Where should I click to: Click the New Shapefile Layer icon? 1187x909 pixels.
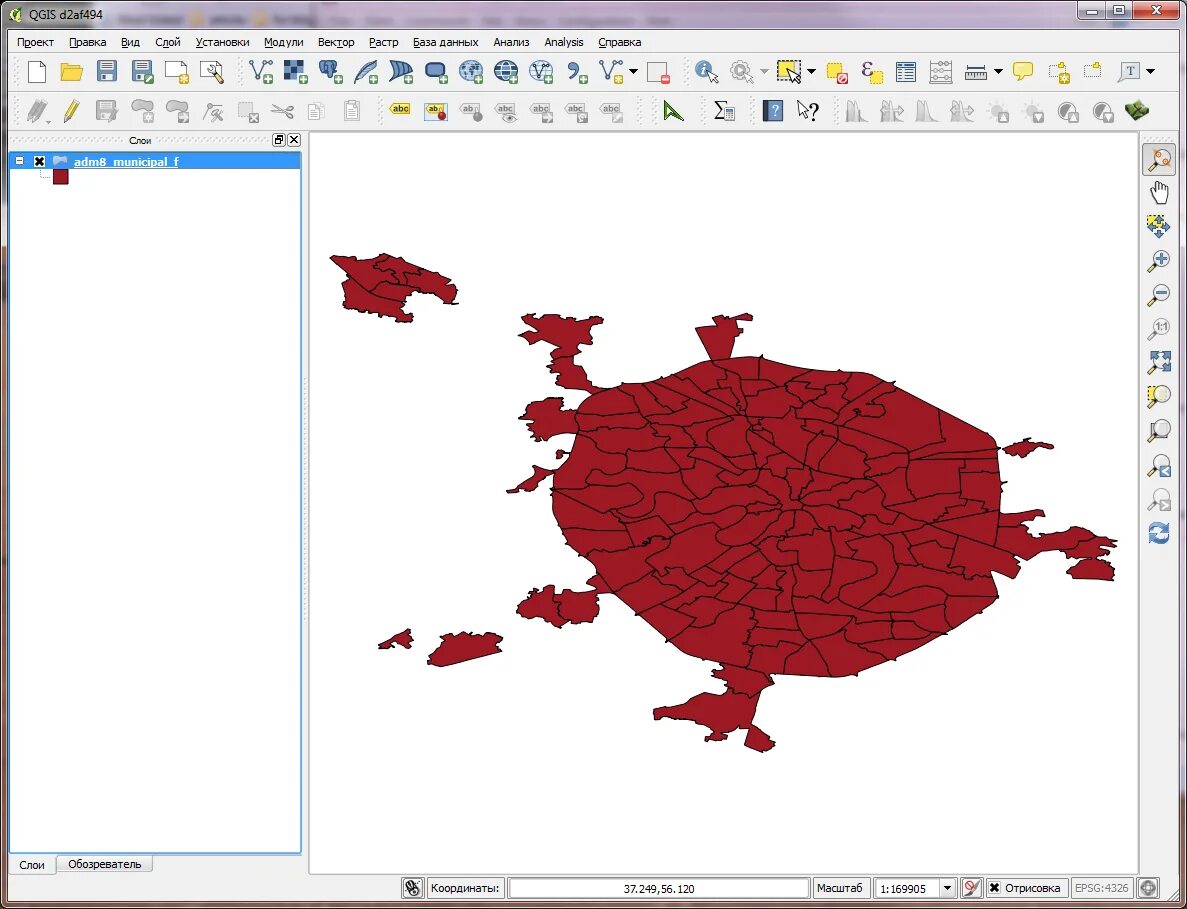[611, 72]
